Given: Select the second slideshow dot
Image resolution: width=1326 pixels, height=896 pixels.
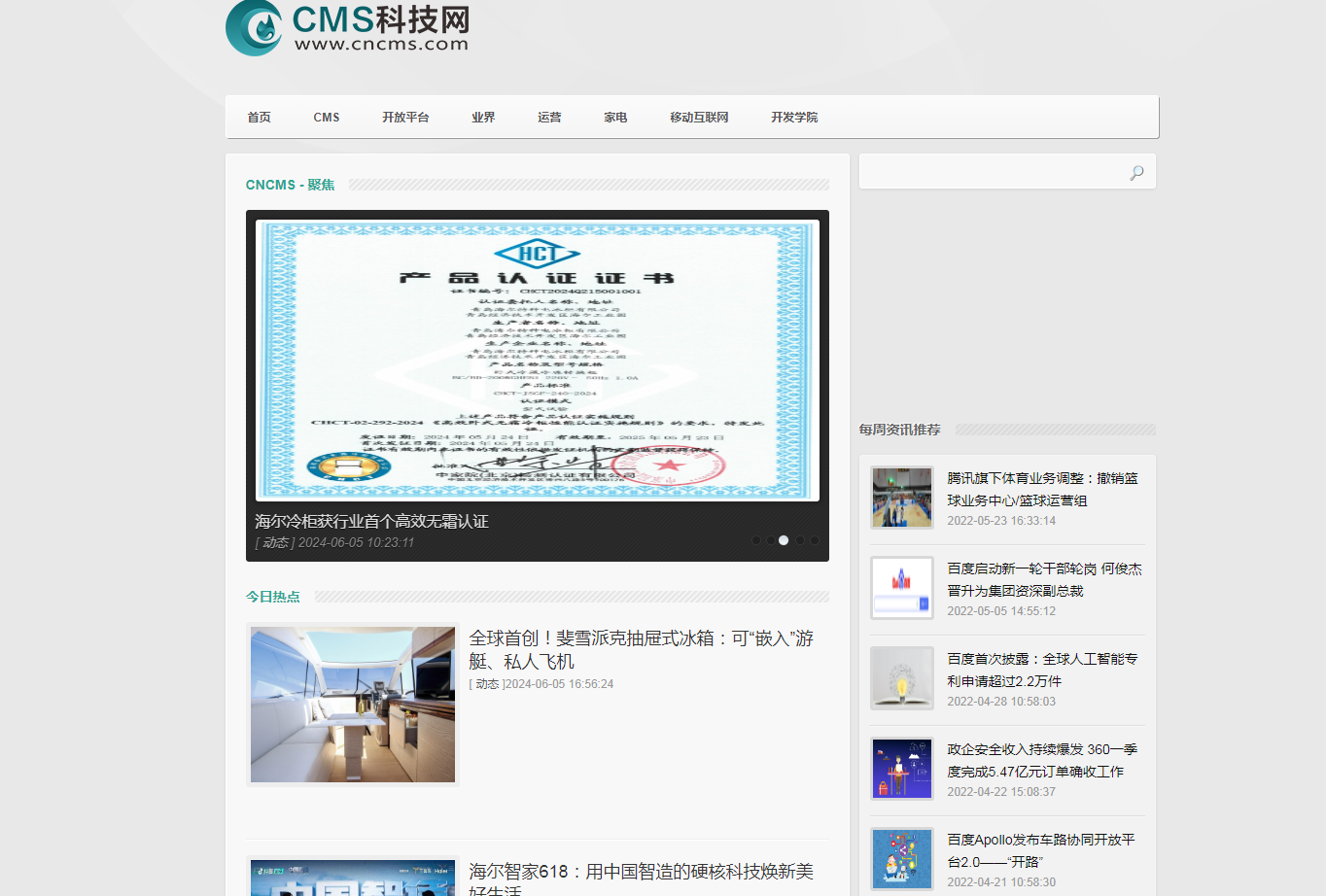Looking at the screenshot, I should coord(771,540).
